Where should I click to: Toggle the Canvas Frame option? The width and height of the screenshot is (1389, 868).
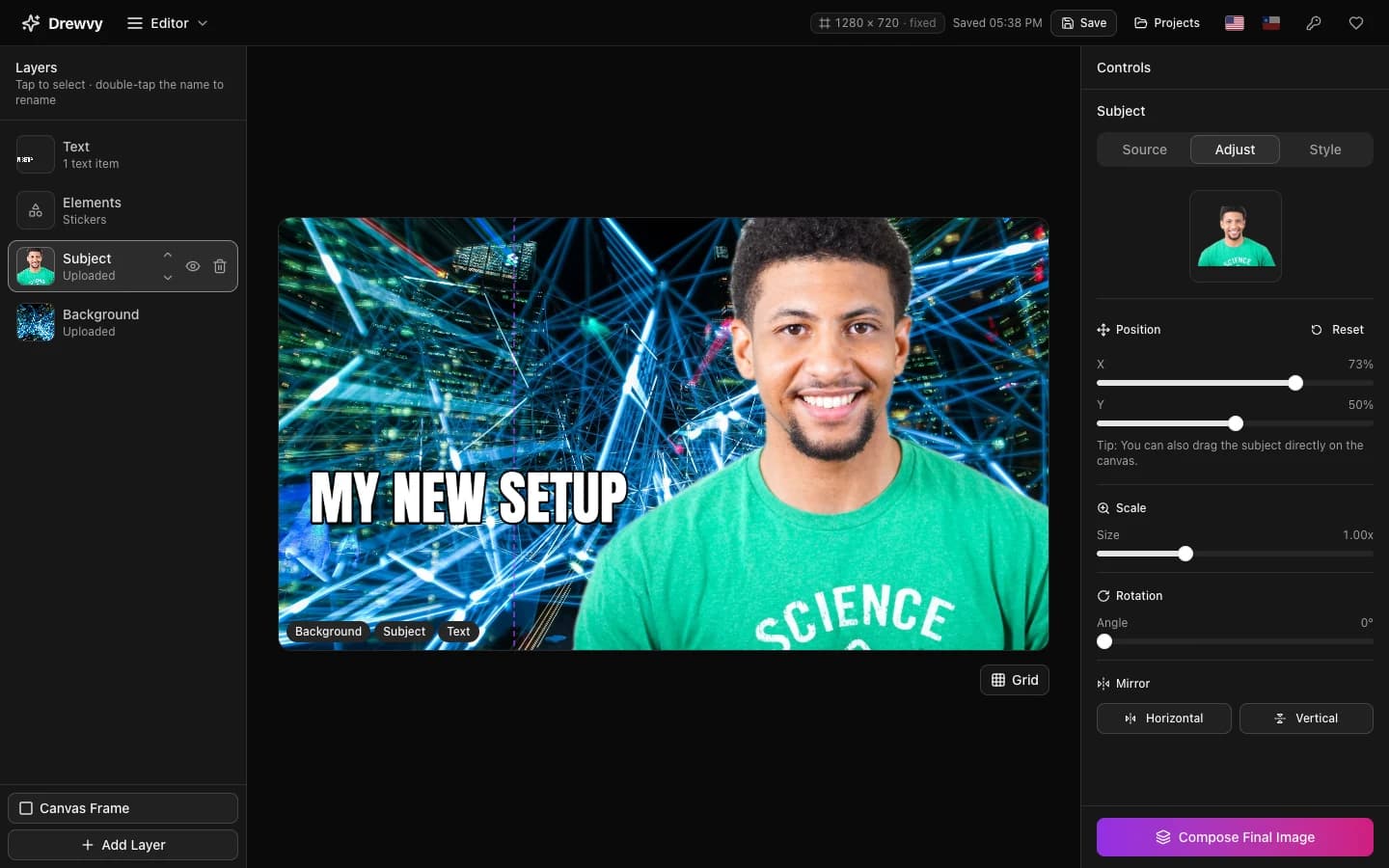[123, 808]
